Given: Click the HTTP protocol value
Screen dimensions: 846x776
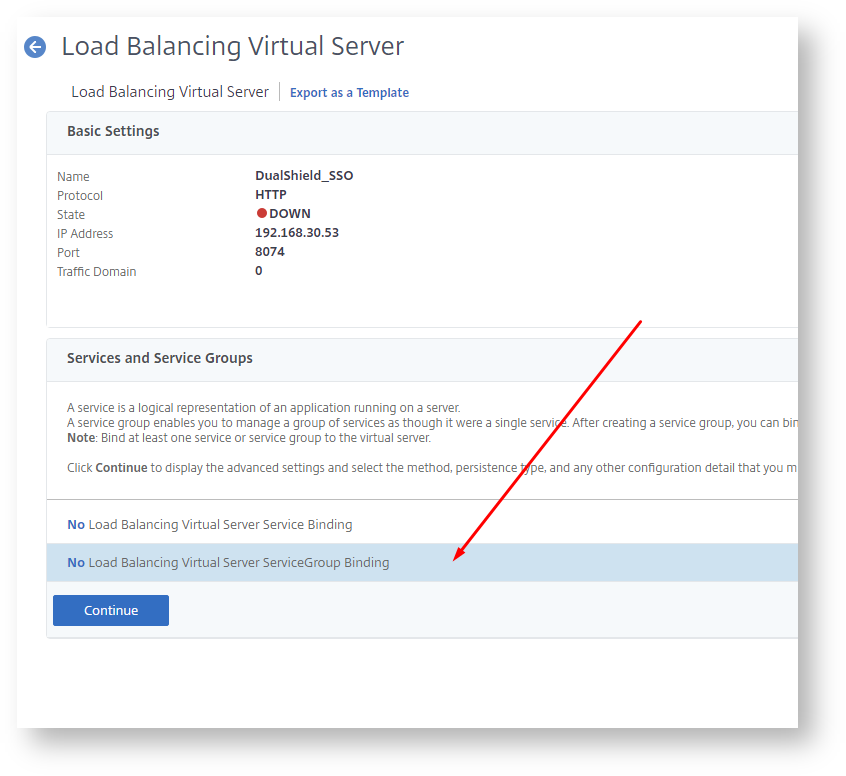Looking at the screenshot, I should pos(271,195).
